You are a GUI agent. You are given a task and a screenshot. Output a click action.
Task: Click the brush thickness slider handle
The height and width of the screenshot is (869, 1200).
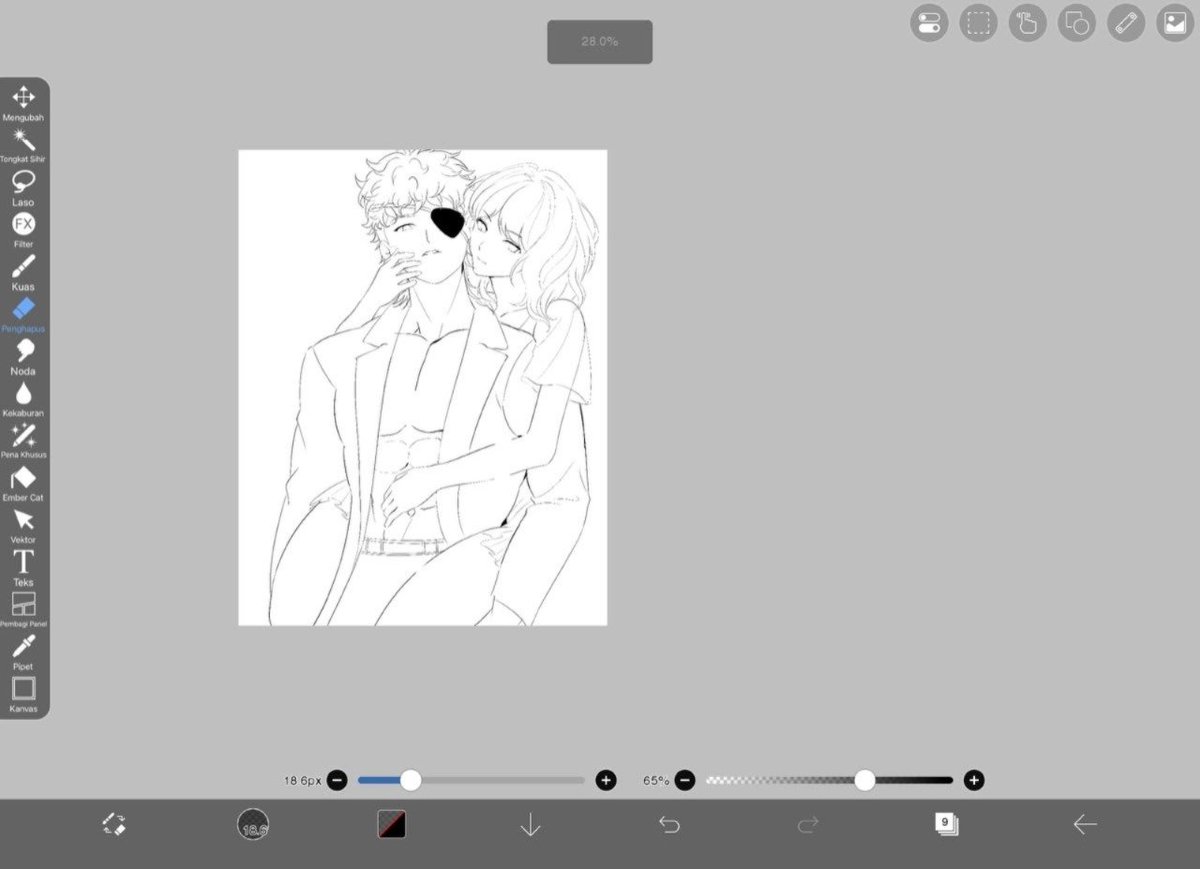coord(410,780)
